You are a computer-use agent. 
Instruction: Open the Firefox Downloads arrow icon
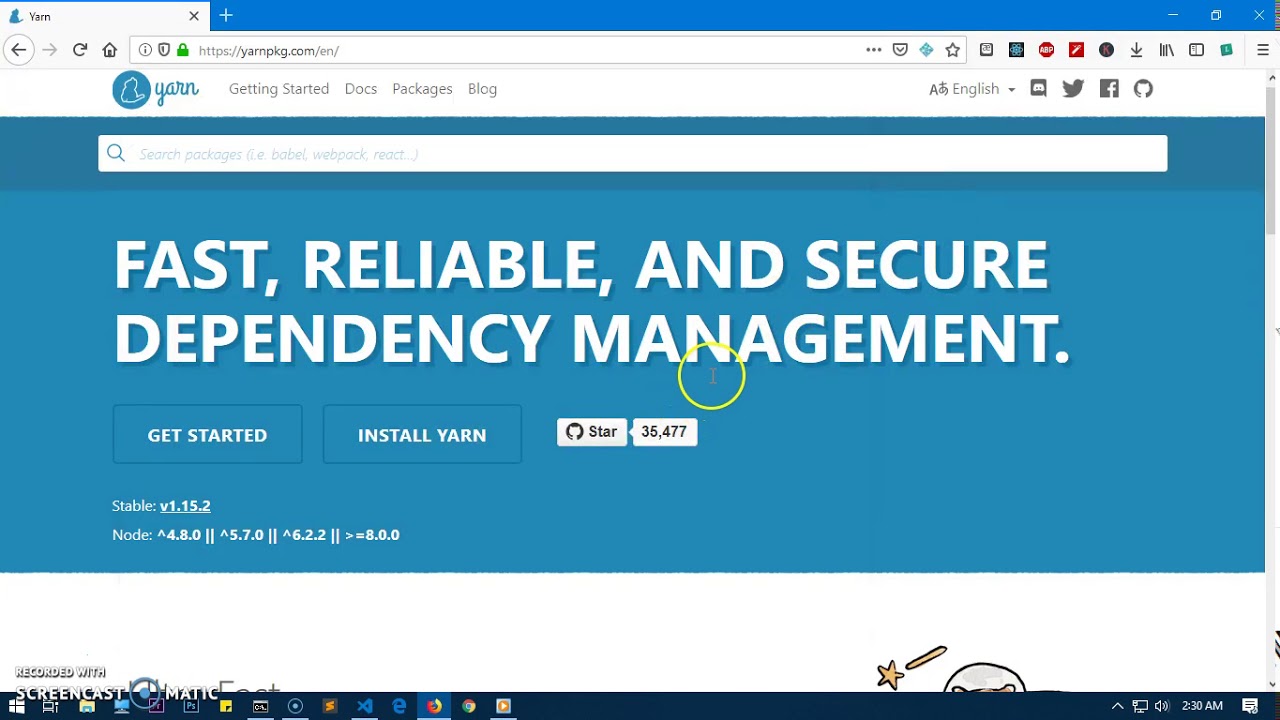[1136, 50]
